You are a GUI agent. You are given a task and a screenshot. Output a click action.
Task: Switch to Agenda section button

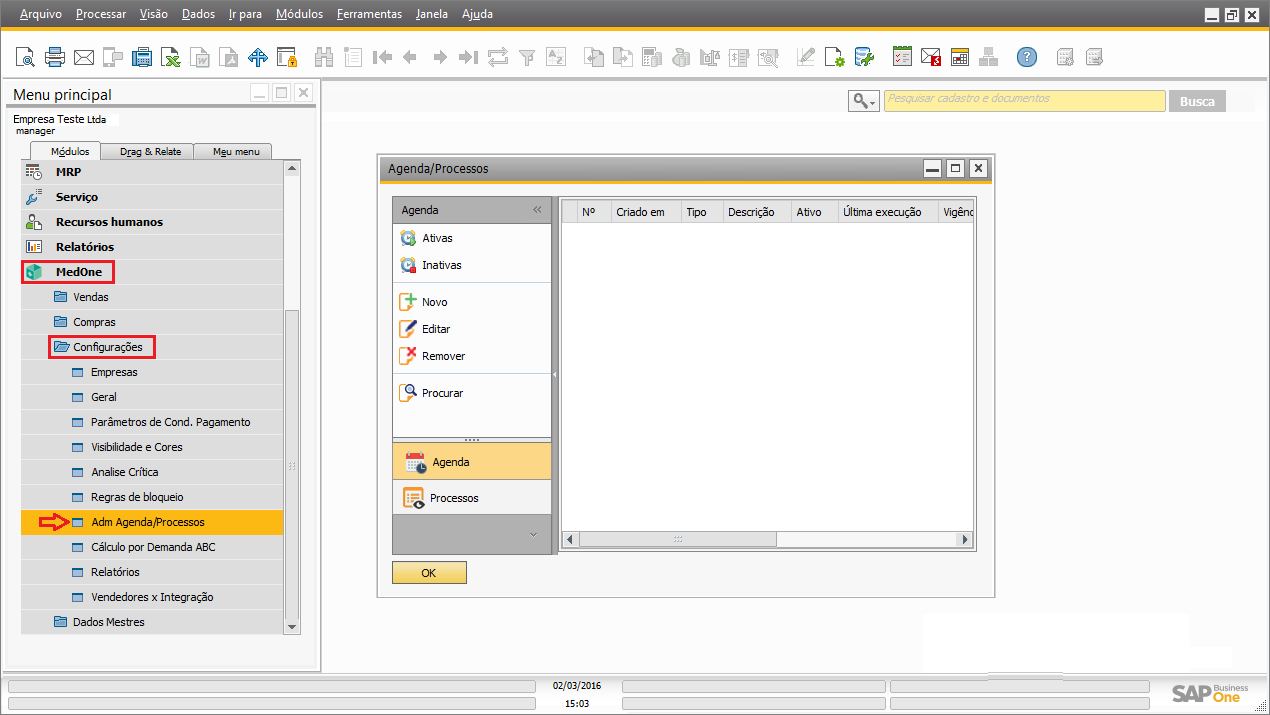pyautogui.click(x=472, y=462)
